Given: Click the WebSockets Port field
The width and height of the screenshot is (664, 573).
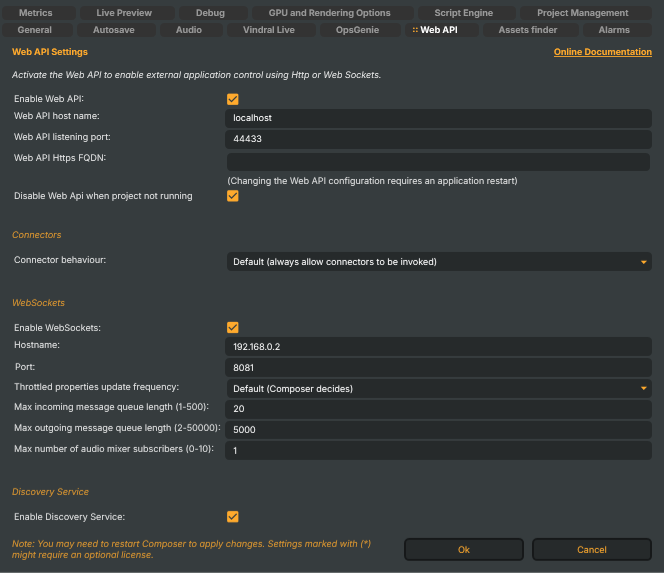Looking at the screenshot, I should tap(438, 368).
